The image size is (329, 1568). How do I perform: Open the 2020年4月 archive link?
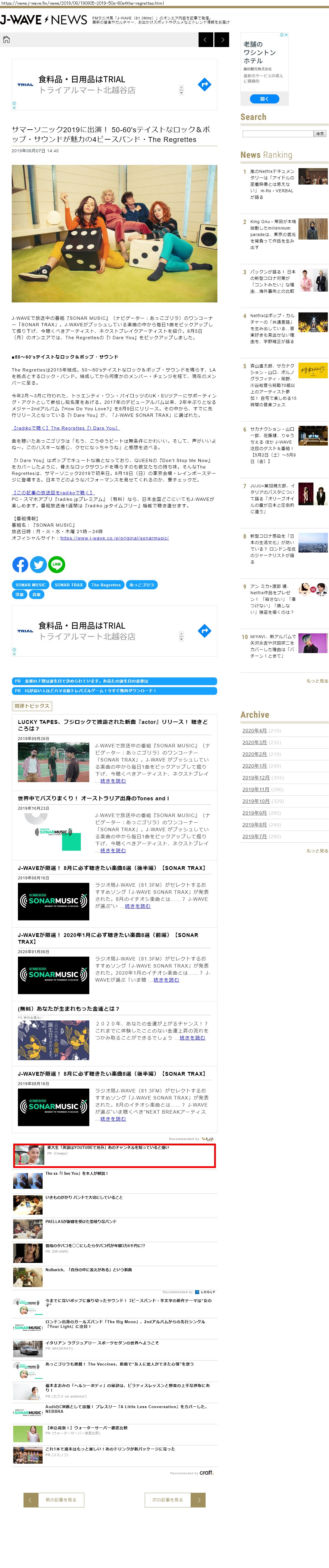click(254, 730)
